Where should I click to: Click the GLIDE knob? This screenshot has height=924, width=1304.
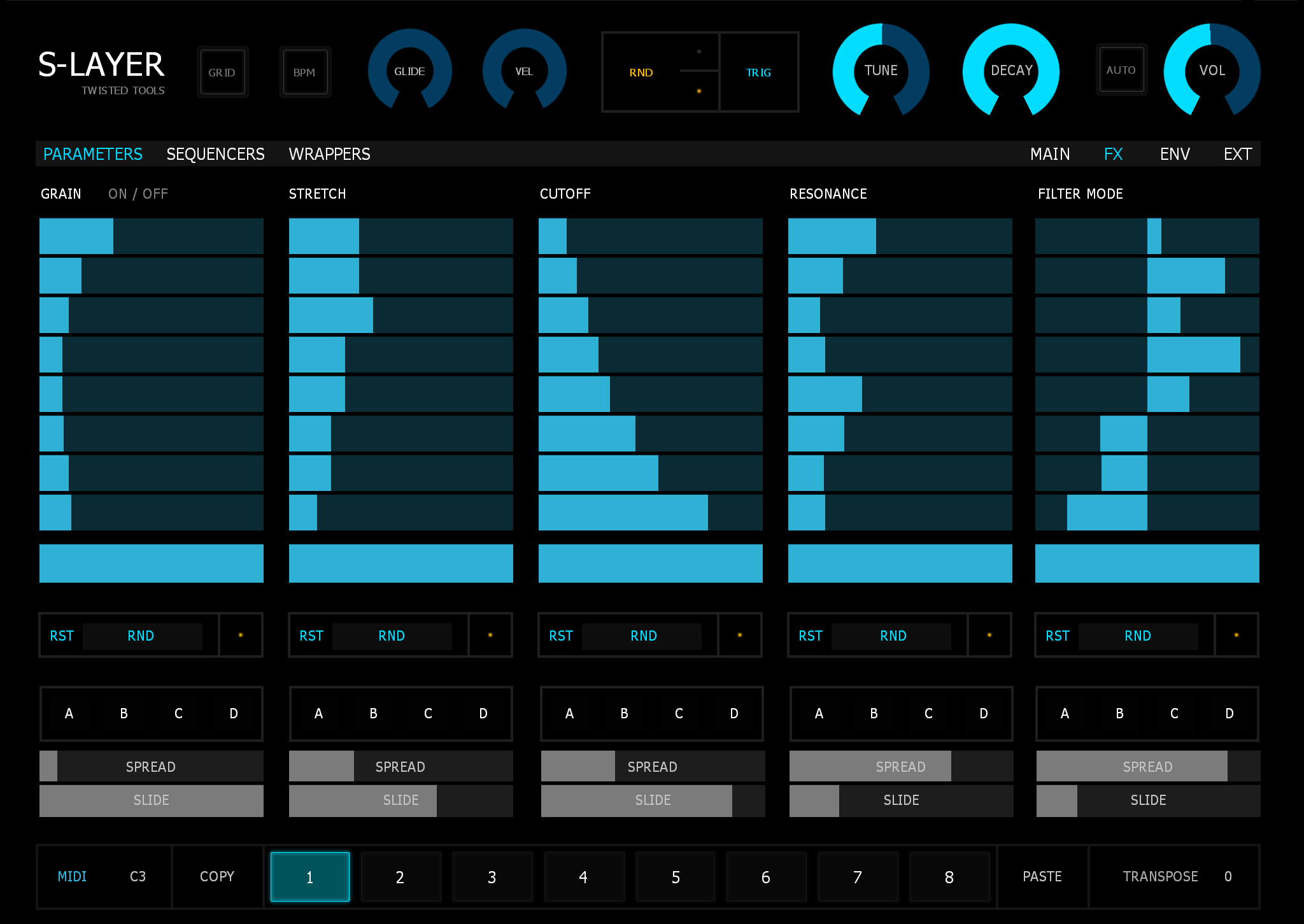409,71
